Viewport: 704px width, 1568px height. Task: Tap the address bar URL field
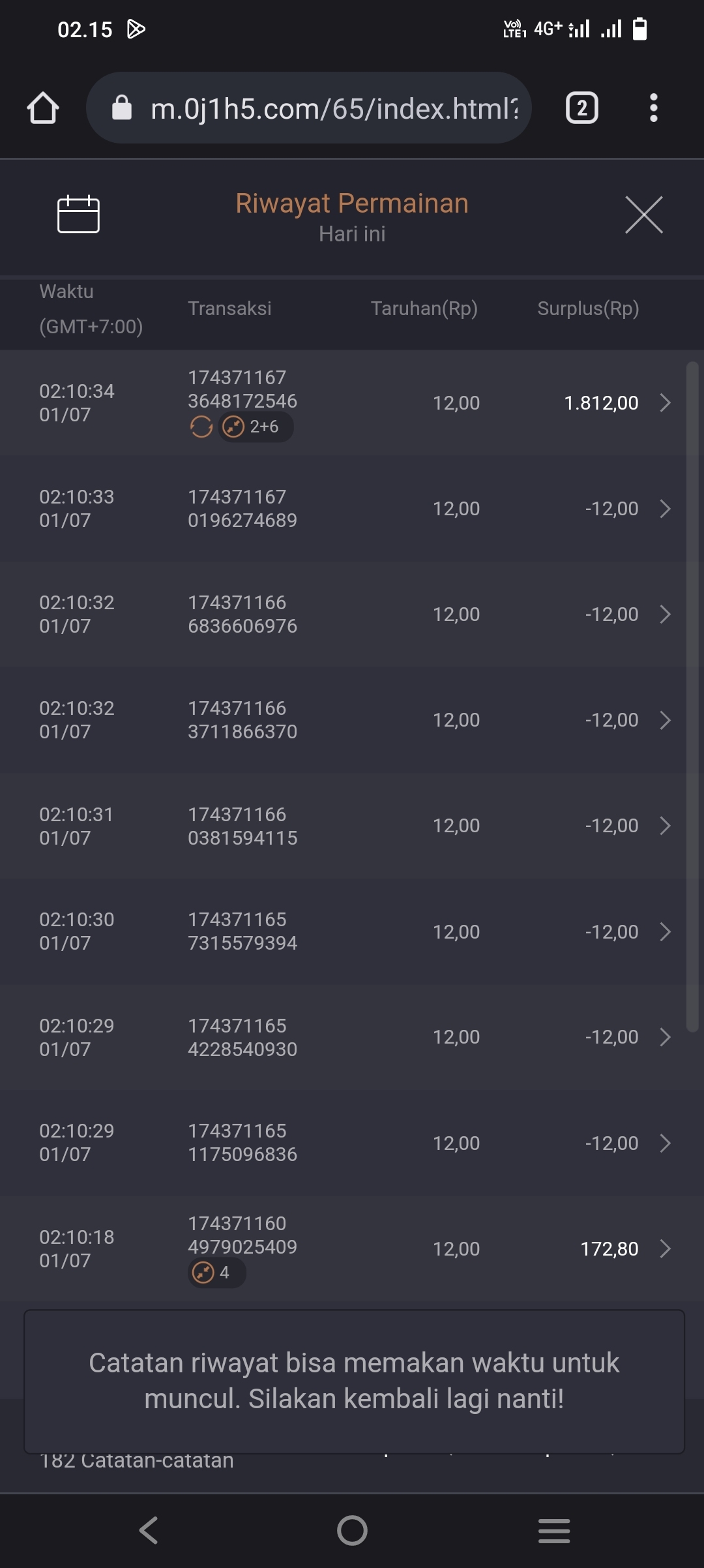(x=334, y=108)
